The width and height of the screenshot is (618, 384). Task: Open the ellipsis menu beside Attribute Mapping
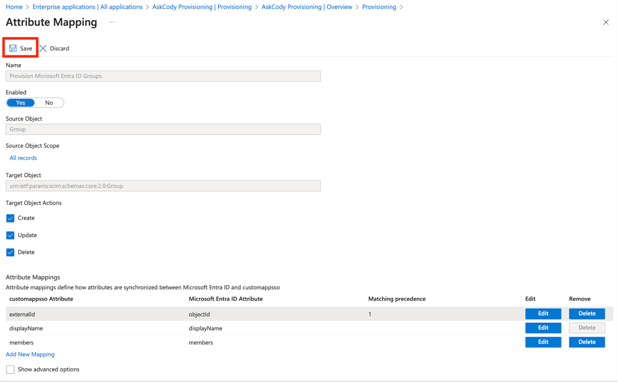[x=112, y=22]
